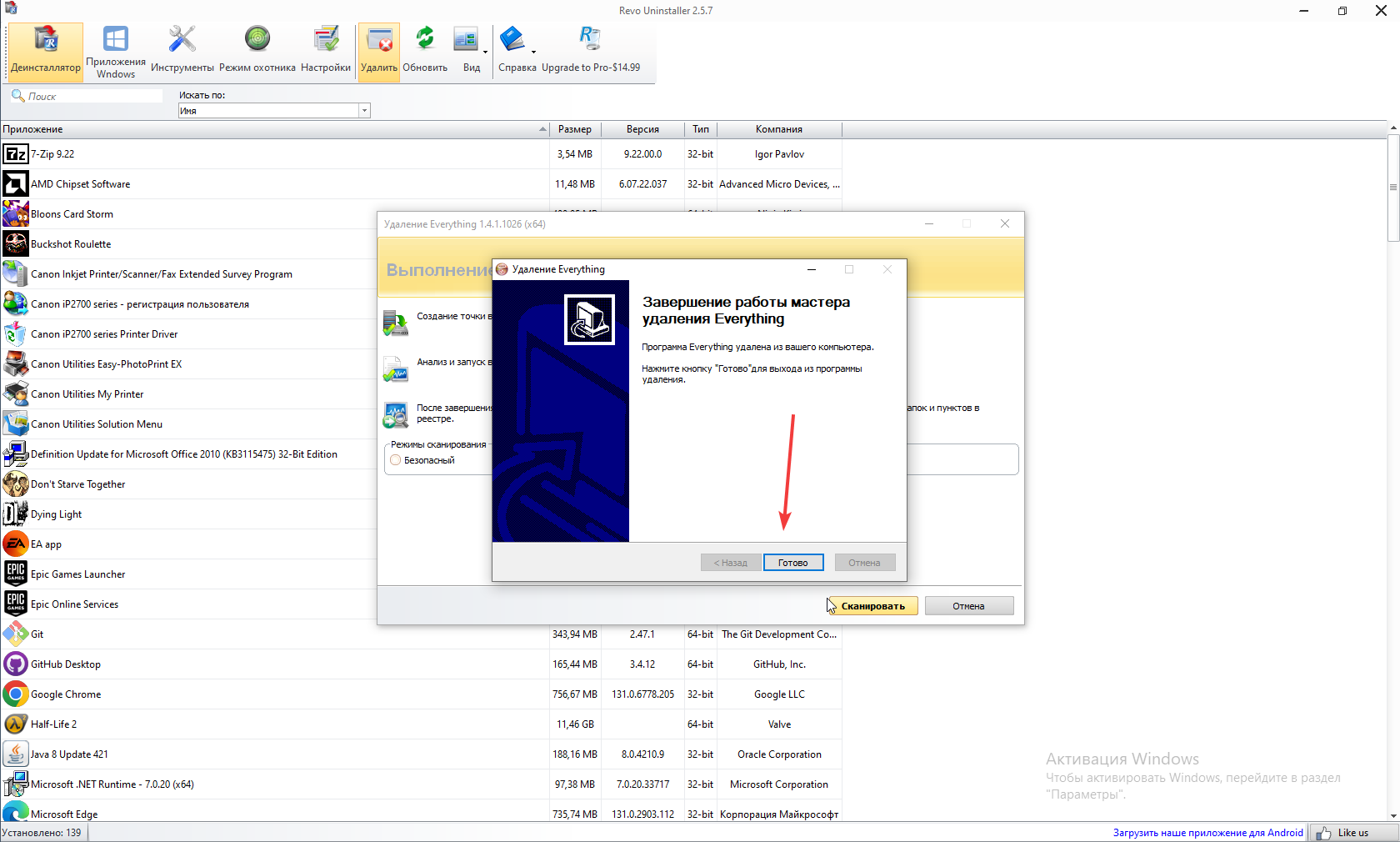The height and width of the screenshot is (842, 1400).
Task: Click GitHub, Inc. company cell
Action: pyautogui.click(x=779, y=664)
